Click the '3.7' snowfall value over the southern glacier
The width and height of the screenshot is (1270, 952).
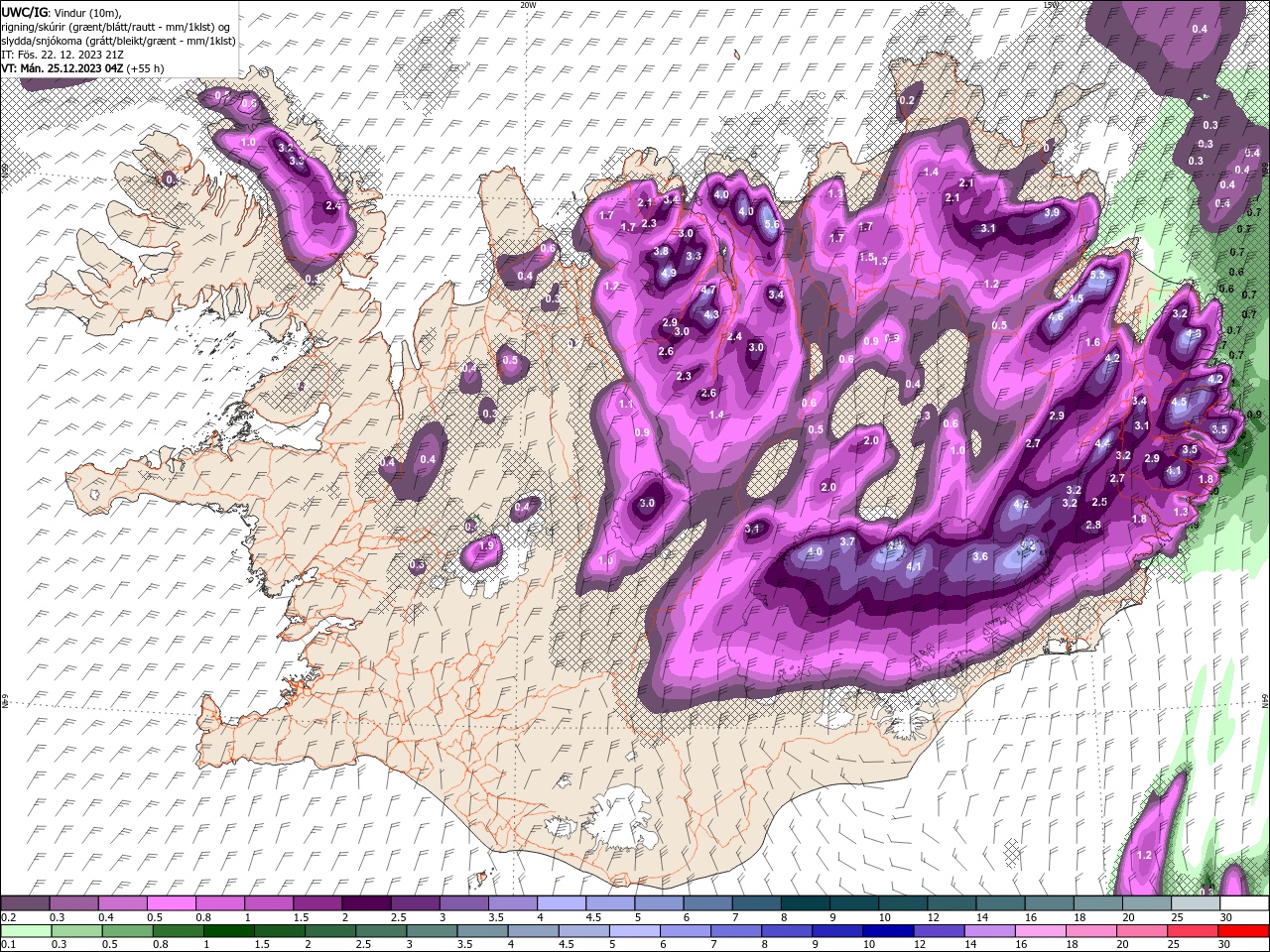click(847, 542)
